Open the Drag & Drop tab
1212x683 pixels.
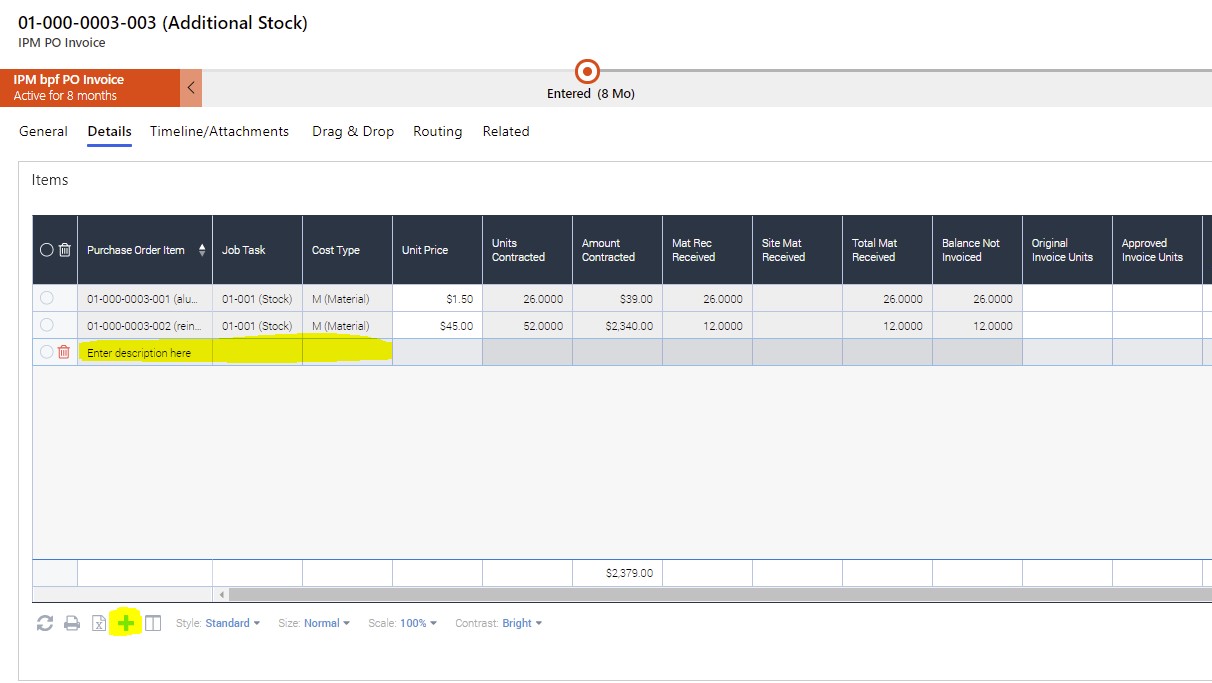[353, 131]
